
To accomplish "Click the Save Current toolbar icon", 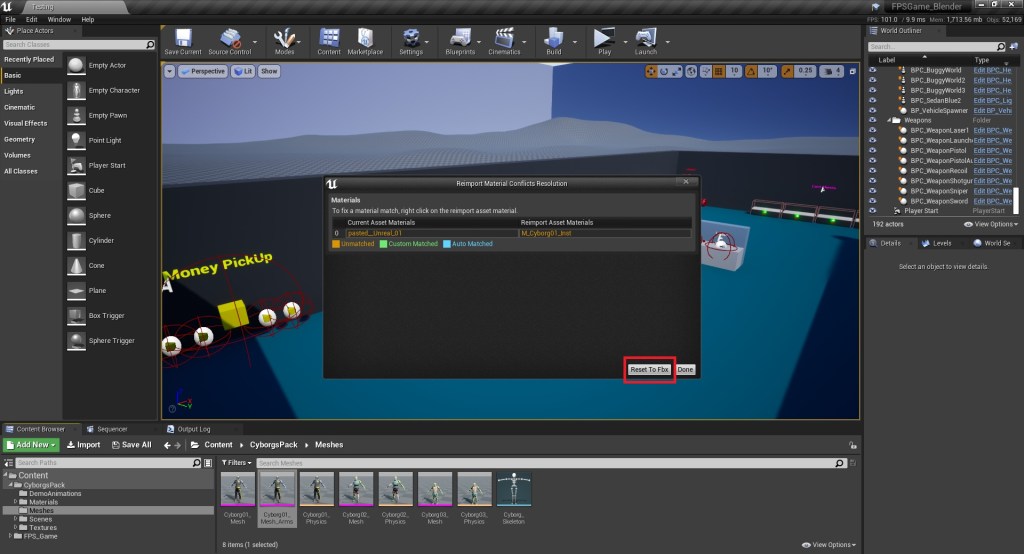I will point(183,40).
